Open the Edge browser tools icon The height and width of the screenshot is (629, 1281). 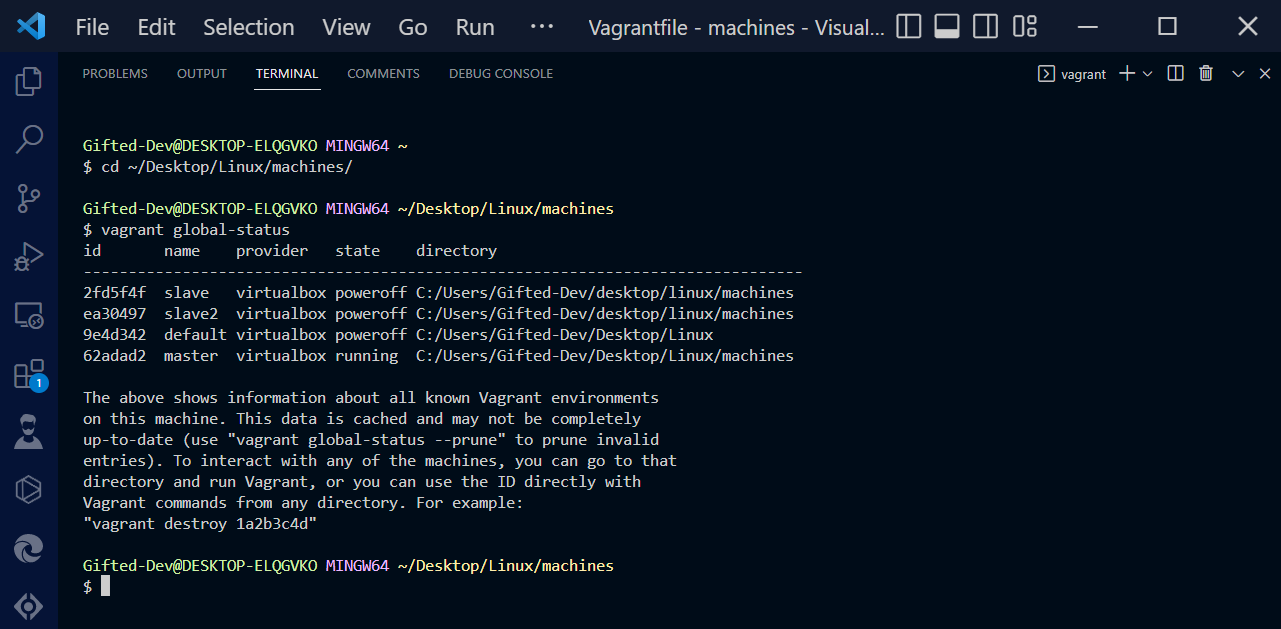pyautogui.click(x=29, y=548)
